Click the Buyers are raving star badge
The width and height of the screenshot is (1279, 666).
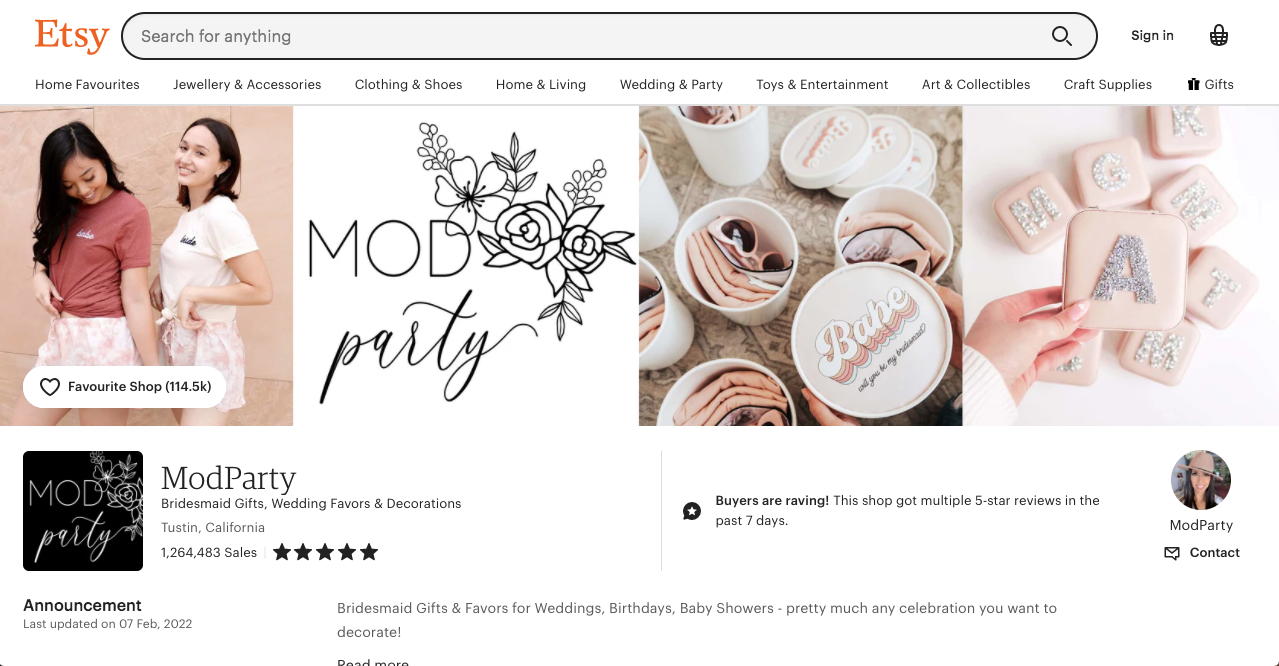point(691,511)
